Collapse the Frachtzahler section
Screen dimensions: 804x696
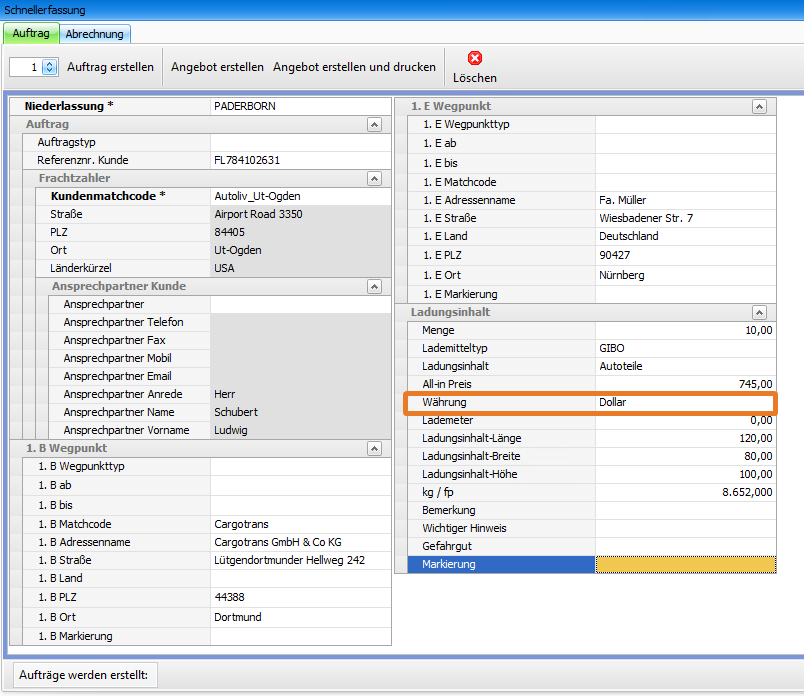tap(374, 178)
